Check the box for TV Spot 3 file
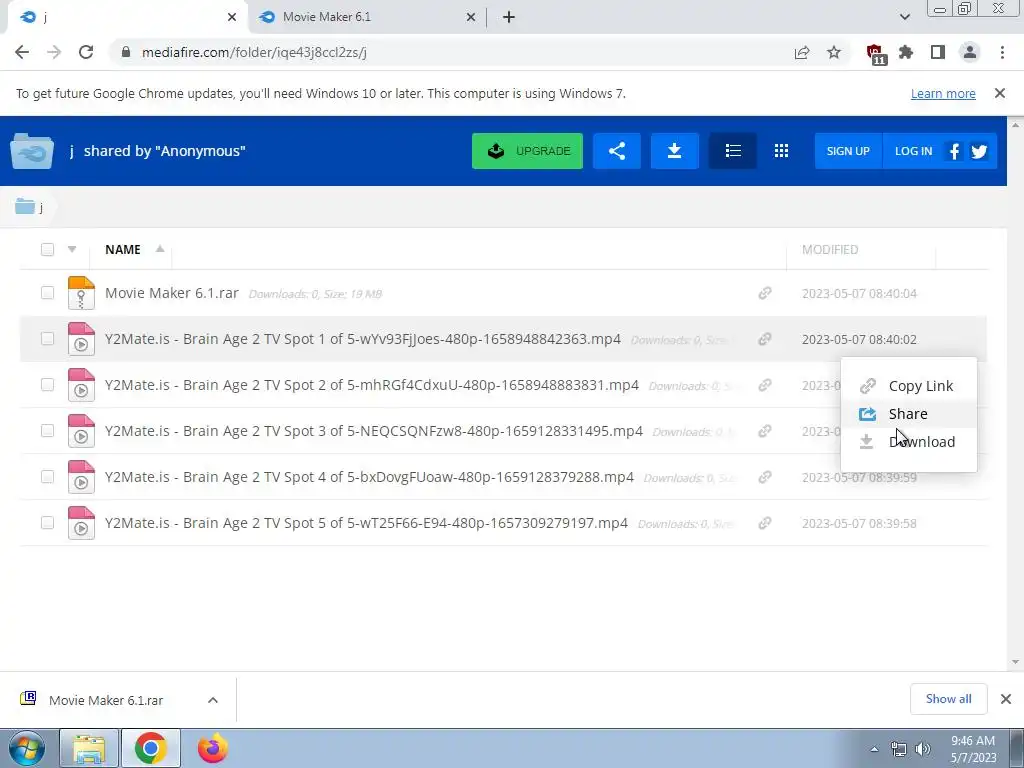The height and width of the screenshot is (768, 1024). coord(47,430)
